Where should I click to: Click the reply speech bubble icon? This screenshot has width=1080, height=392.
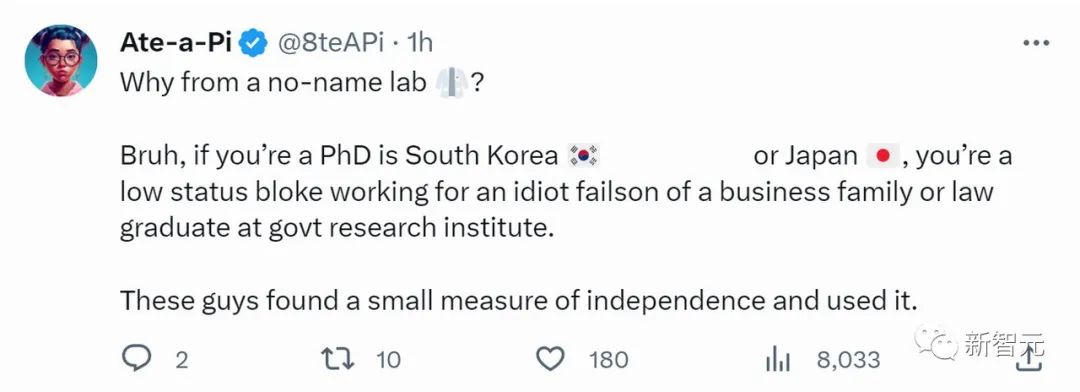(135, 358)
